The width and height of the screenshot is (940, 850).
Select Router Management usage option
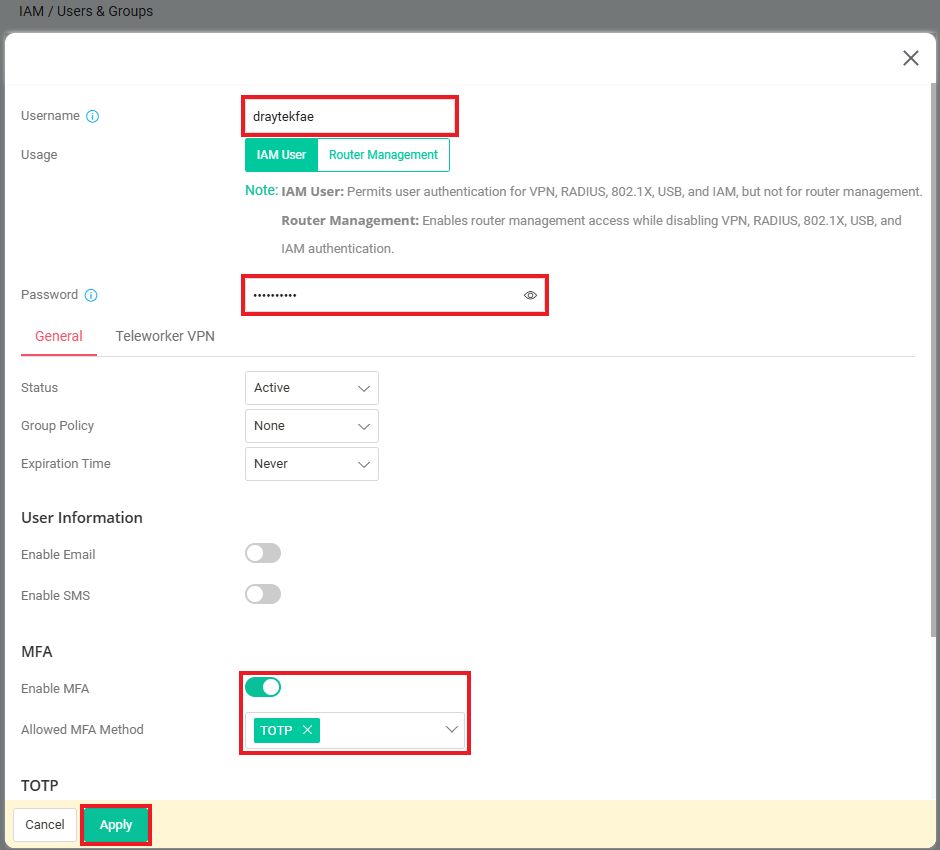pyautogui.click(x=383, y=155)
